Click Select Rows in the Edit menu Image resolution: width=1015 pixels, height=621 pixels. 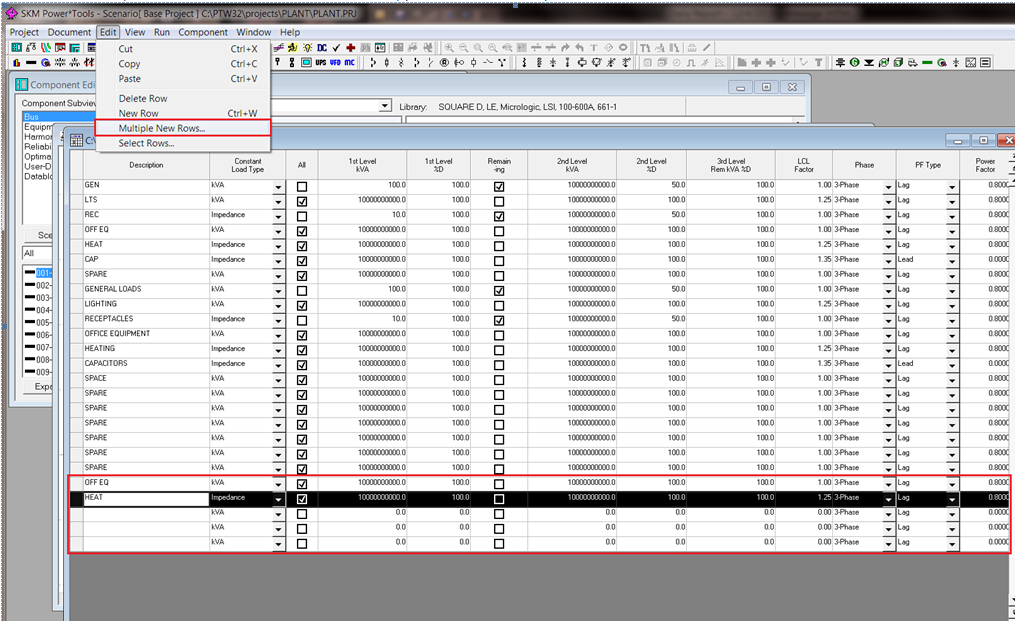click(146, 143)
